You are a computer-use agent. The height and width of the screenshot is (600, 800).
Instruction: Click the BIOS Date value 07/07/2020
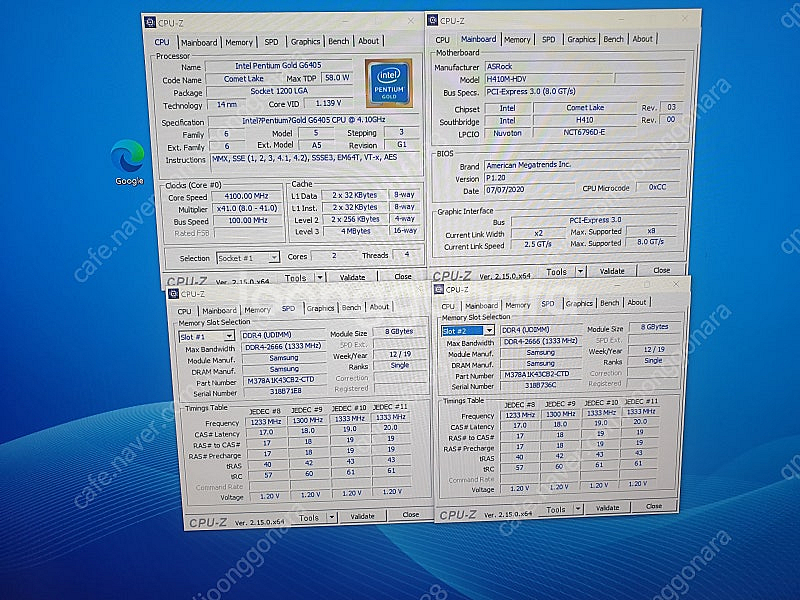[x=529, y=189]
